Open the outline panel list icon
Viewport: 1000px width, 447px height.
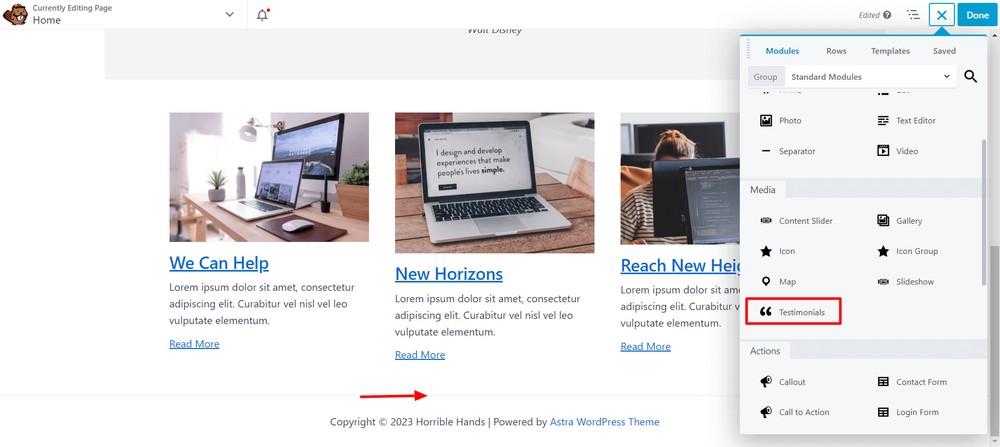pos(913,15)
